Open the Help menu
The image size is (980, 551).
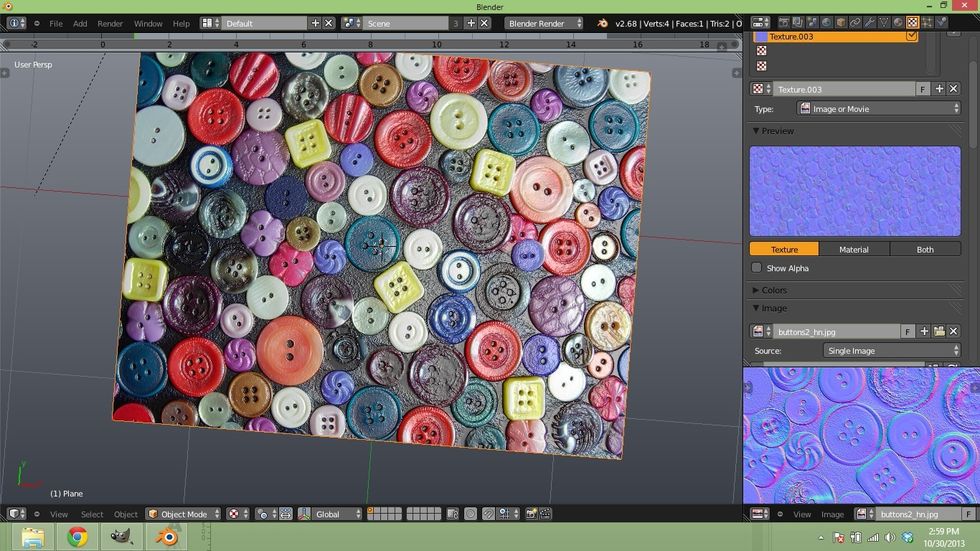coord(181,24)
